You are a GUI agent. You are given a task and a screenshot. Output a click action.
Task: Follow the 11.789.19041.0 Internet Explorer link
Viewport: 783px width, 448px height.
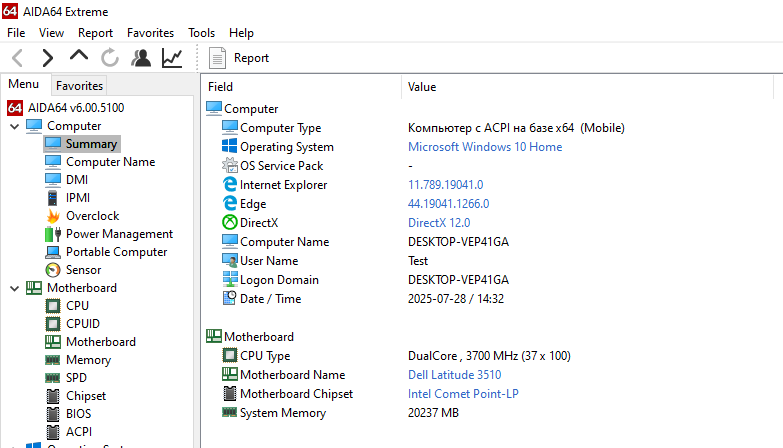tap(445, 185)
